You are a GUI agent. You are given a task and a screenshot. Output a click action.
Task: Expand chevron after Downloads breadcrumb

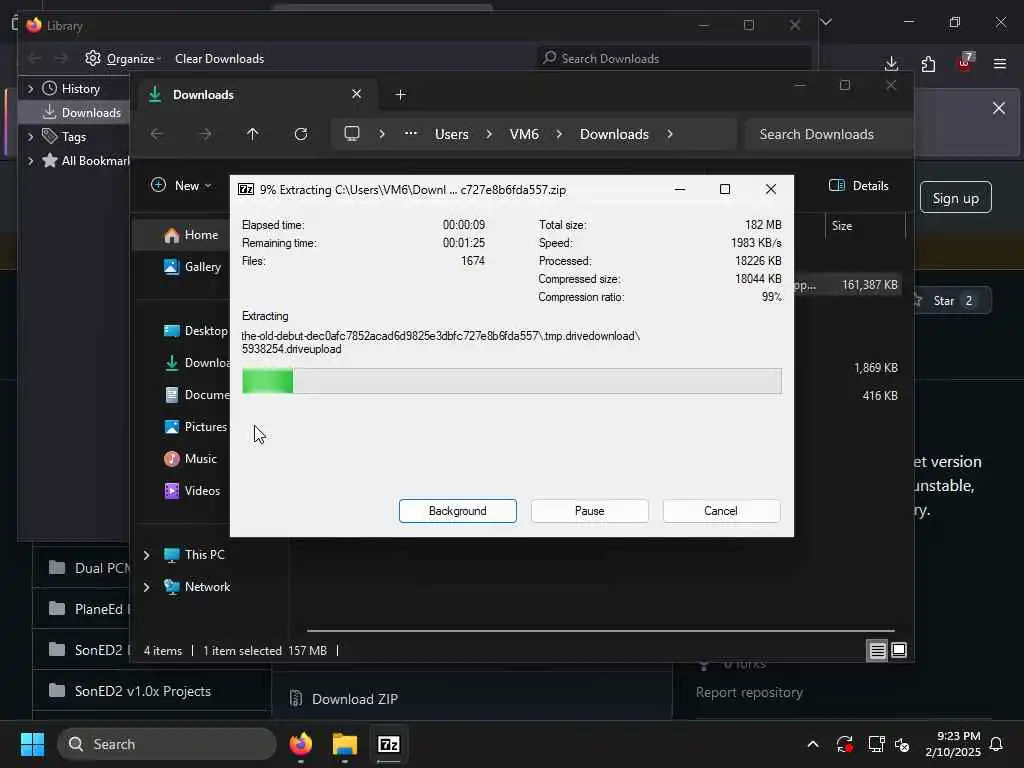point(670,134)
